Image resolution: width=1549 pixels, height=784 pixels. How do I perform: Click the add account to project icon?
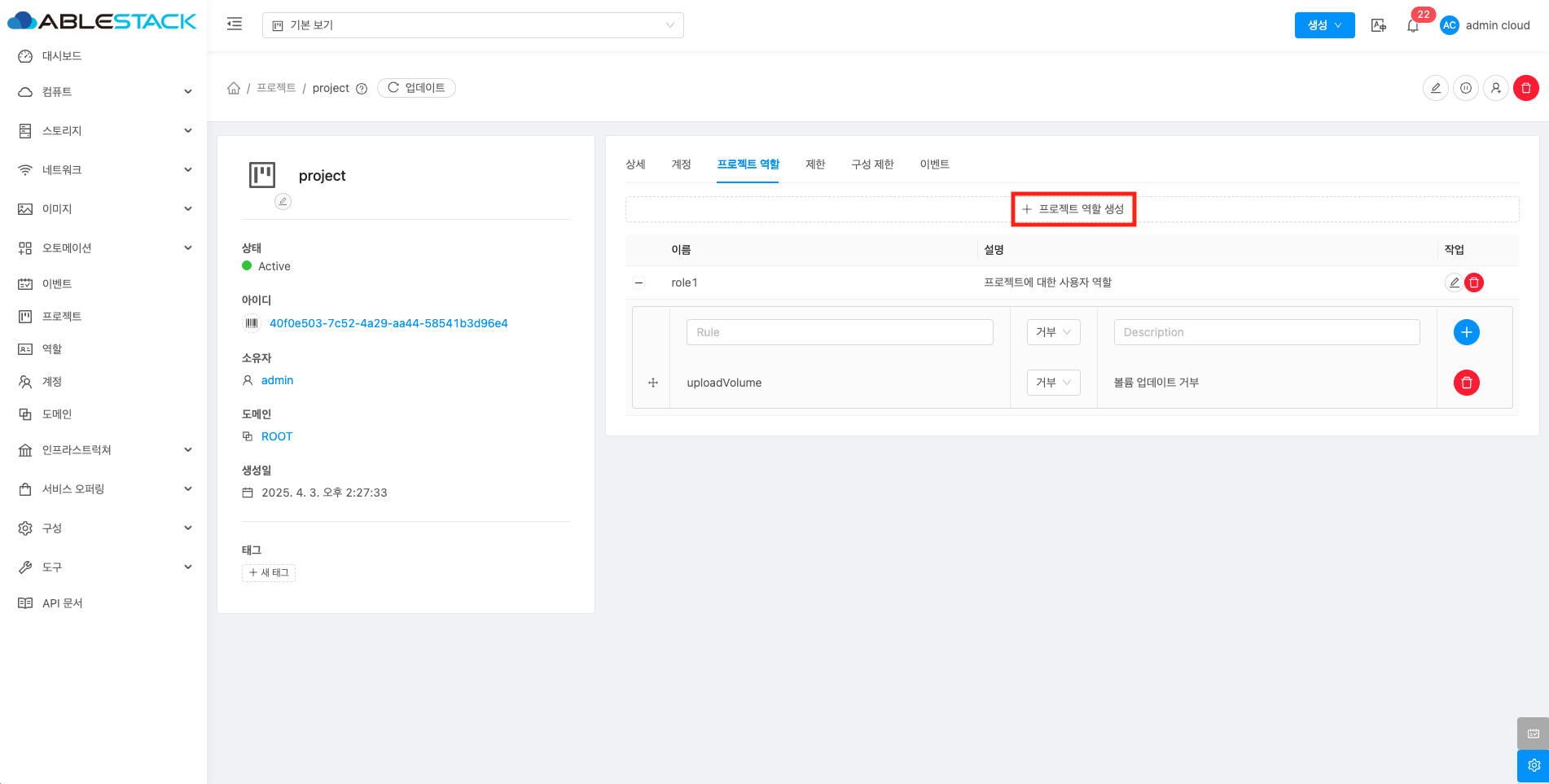1495,88
